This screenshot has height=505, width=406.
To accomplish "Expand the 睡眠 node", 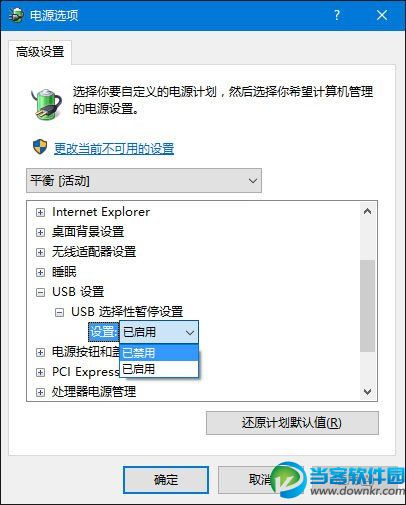I will [x=40, y=272].
